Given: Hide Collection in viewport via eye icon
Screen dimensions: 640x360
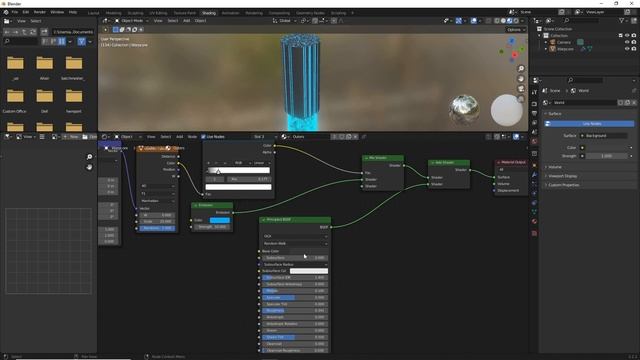Looking at the screenshot, I should [627, 36].
